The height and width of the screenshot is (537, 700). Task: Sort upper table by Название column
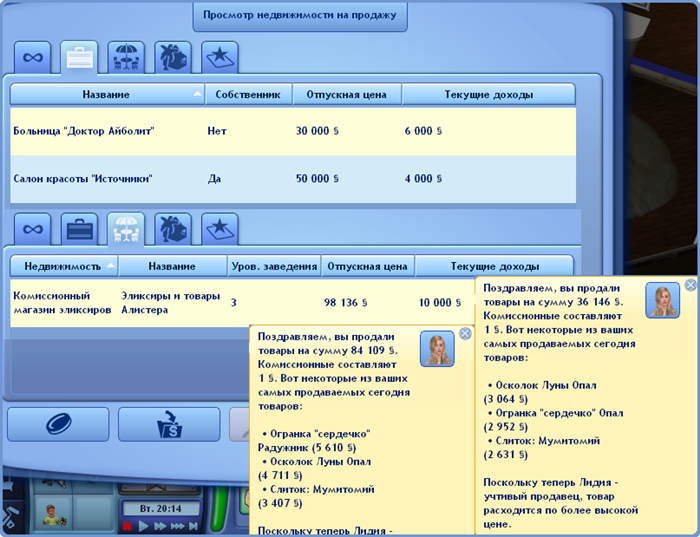tap(107, 94)
